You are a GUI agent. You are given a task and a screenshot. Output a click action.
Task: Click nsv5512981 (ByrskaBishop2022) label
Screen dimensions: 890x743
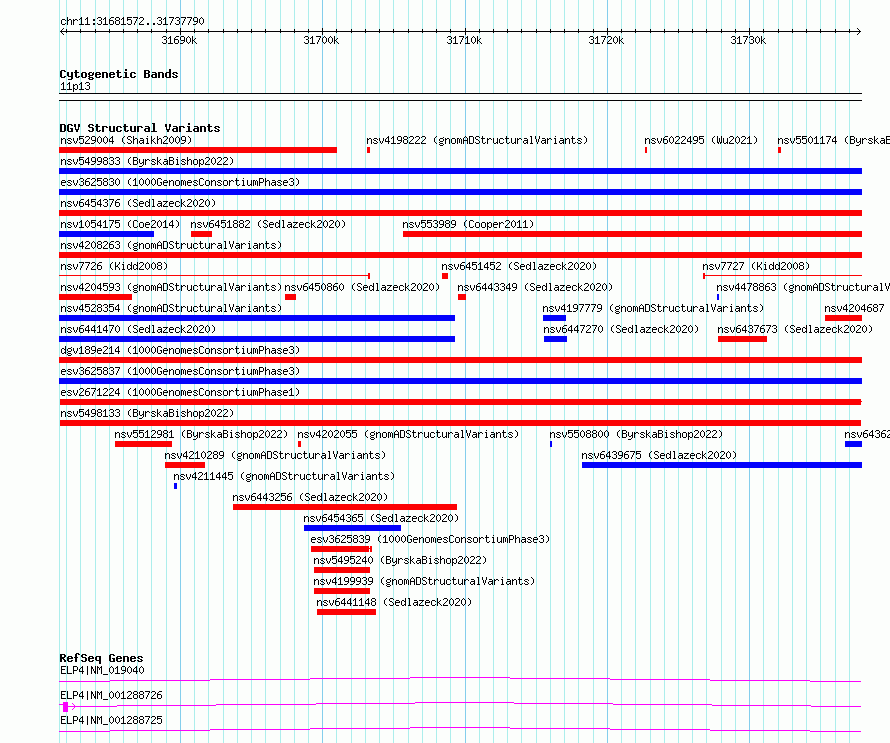point(201,434)
